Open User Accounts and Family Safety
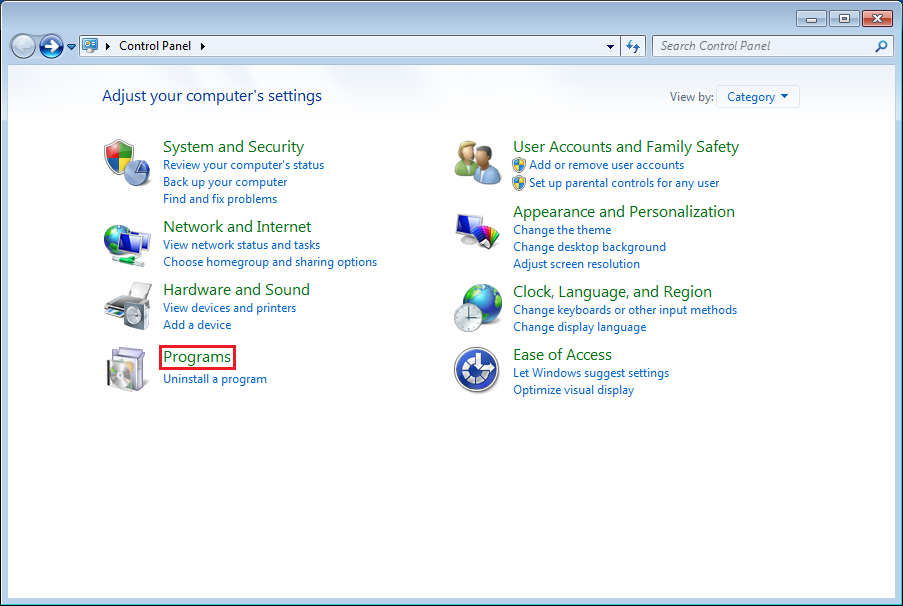903x606 pixels. (626, 147)
